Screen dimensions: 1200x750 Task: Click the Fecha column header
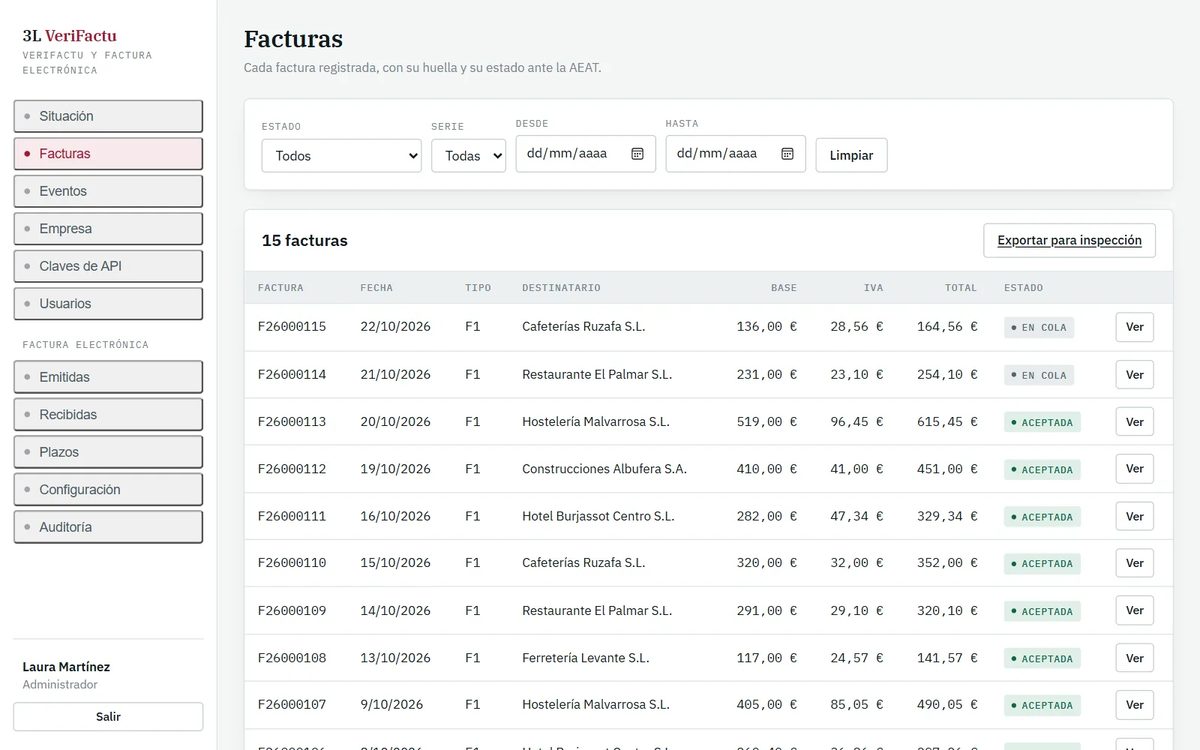click(377, 288)
